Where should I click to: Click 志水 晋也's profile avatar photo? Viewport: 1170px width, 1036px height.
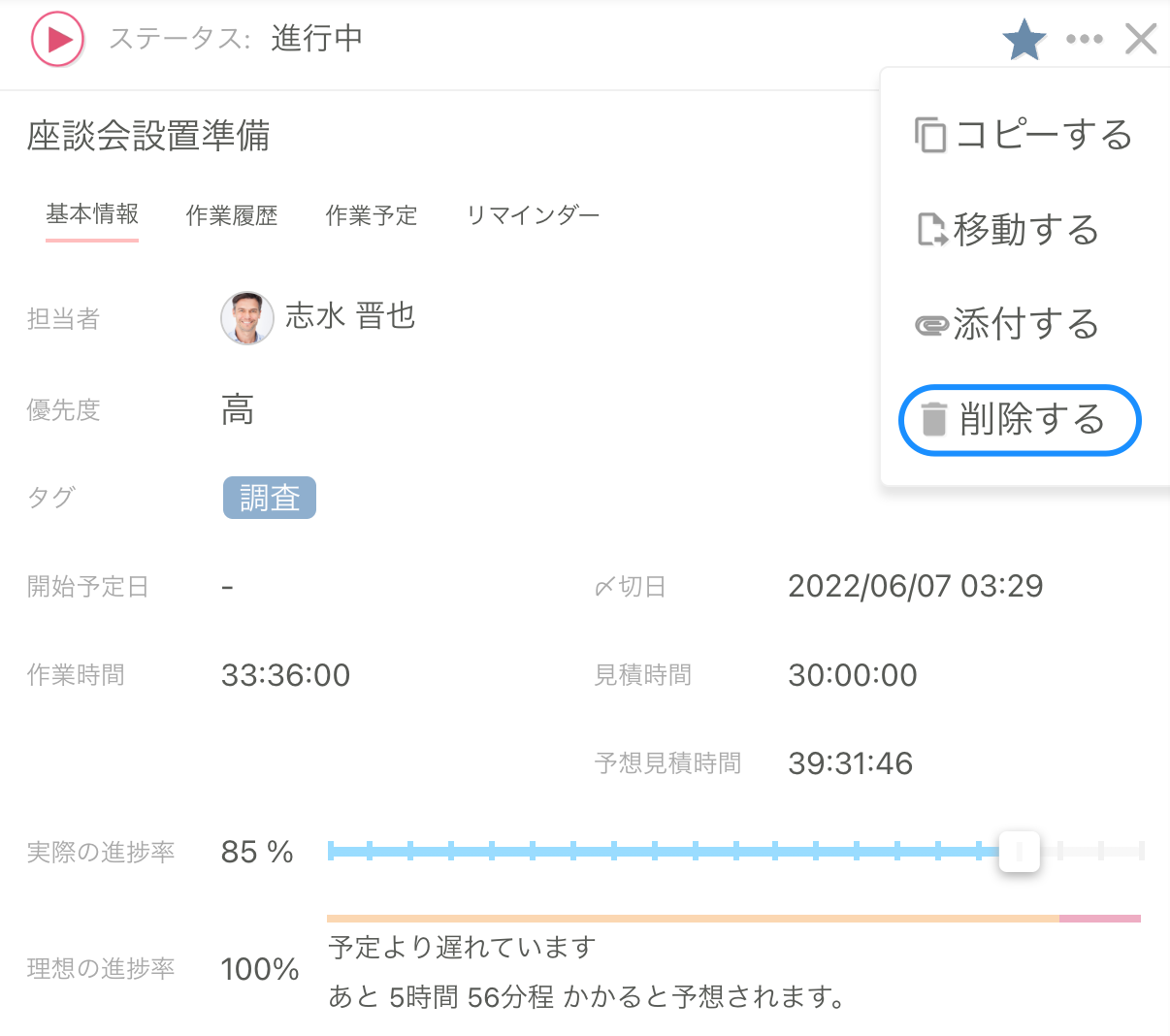coord(247,317)
